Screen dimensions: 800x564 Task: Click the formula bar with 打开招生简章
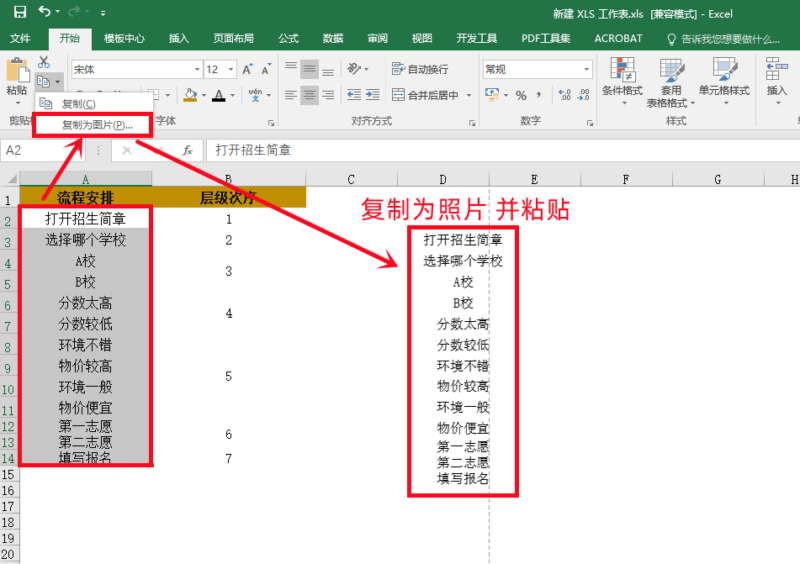pyautogui.click(x=503, y=150)
